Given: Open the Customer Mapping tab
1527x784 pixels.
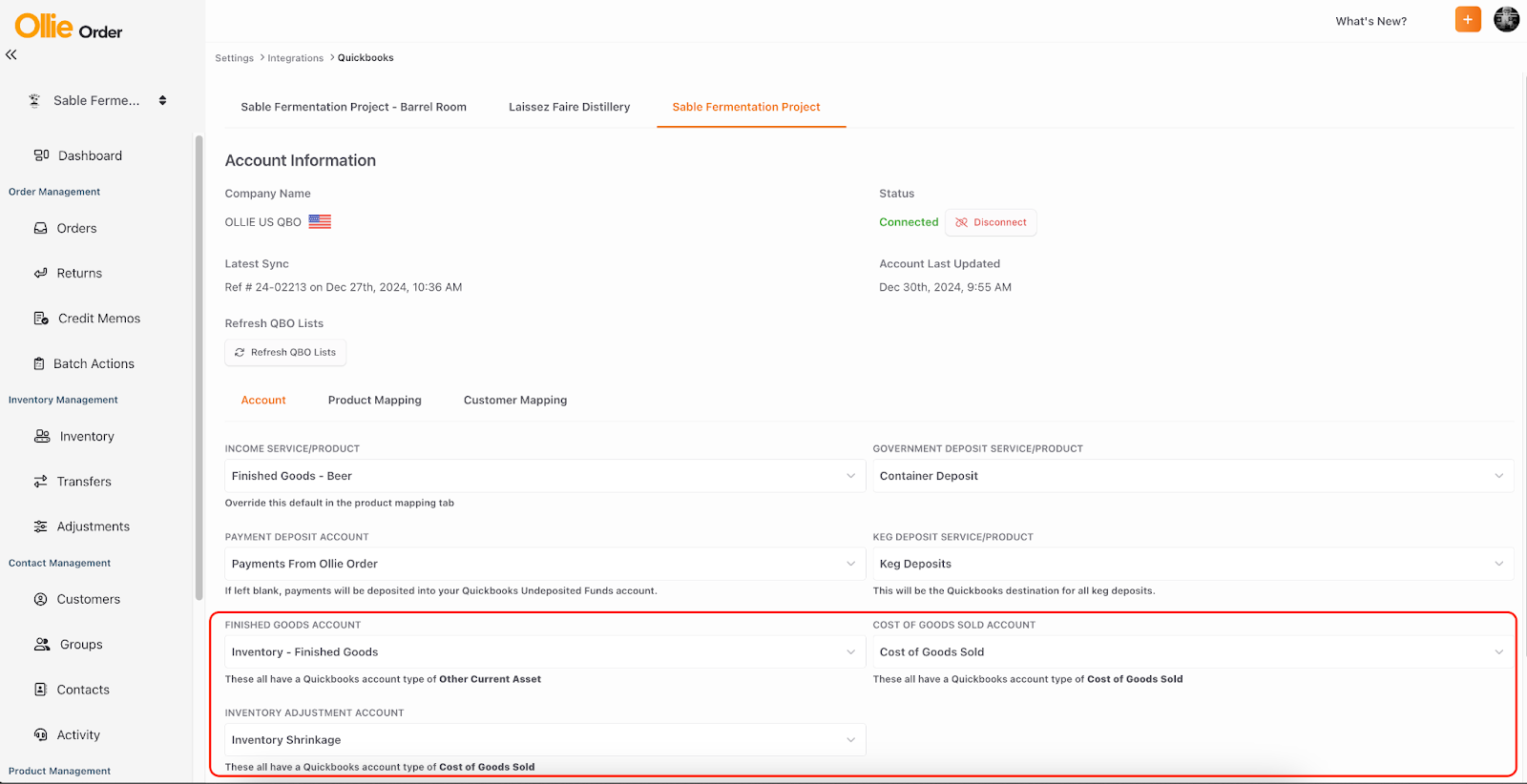Looking at the screenshot, I should pos(515,400).
